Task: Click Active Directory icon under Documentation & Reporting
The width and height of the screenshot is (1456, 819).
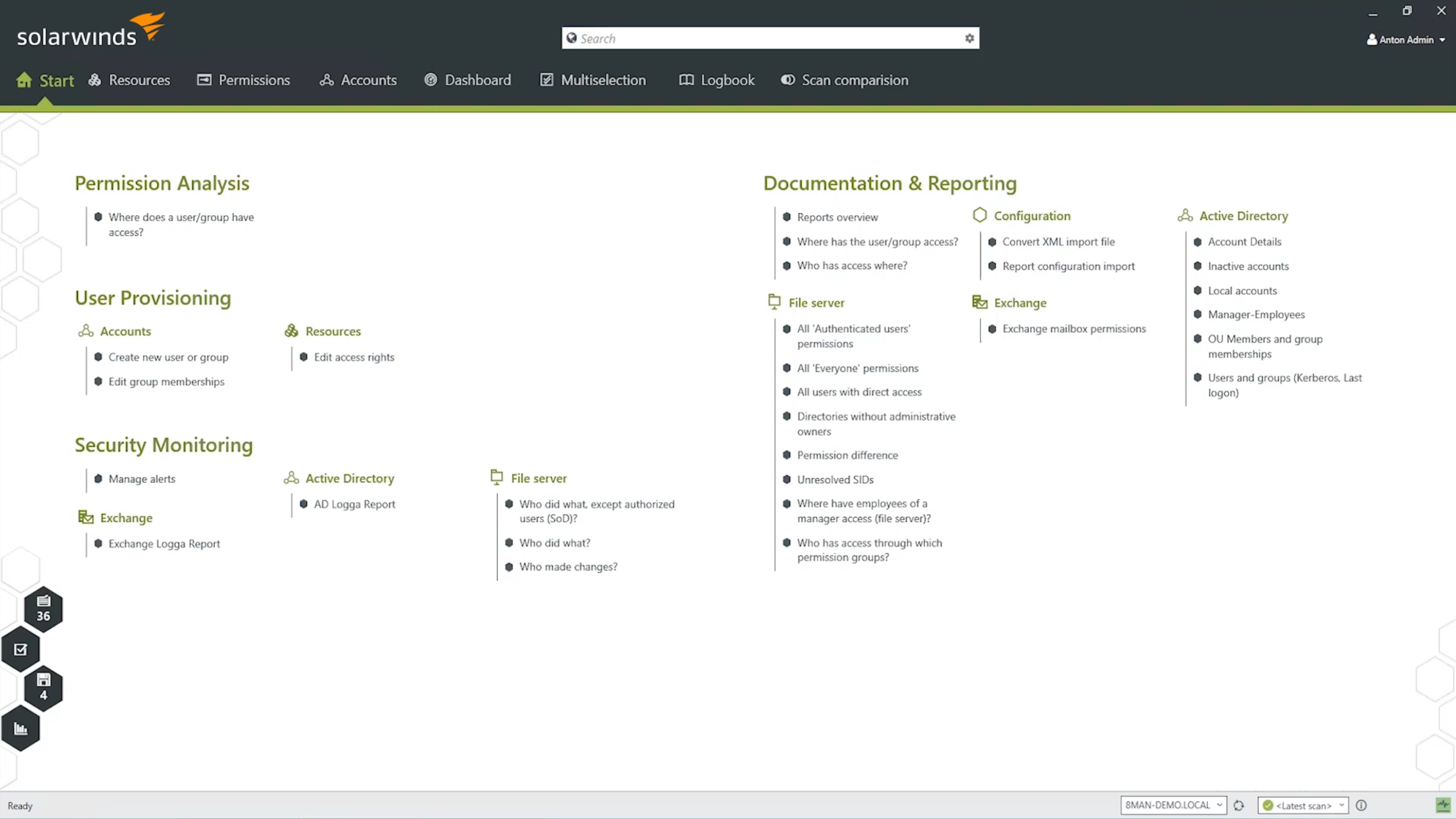Action: tap(1185, 215)
